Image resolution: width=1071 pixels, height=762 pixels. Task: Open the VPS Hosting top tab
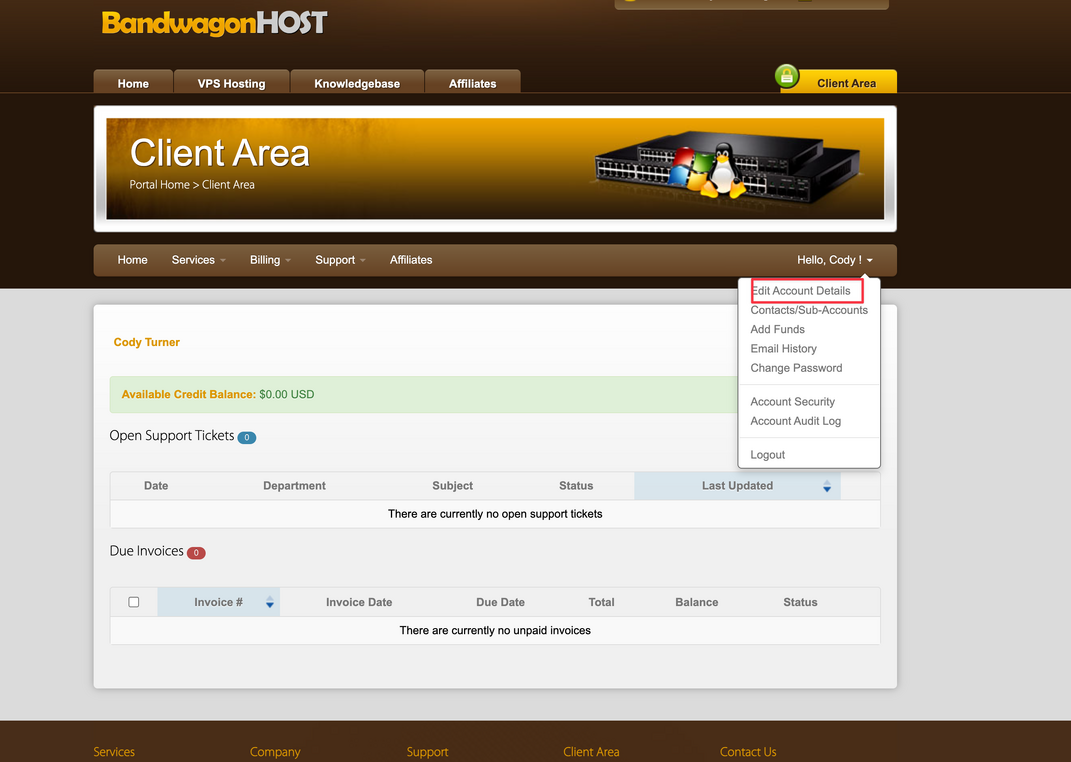pyautogui.click(x=231, y=83)
